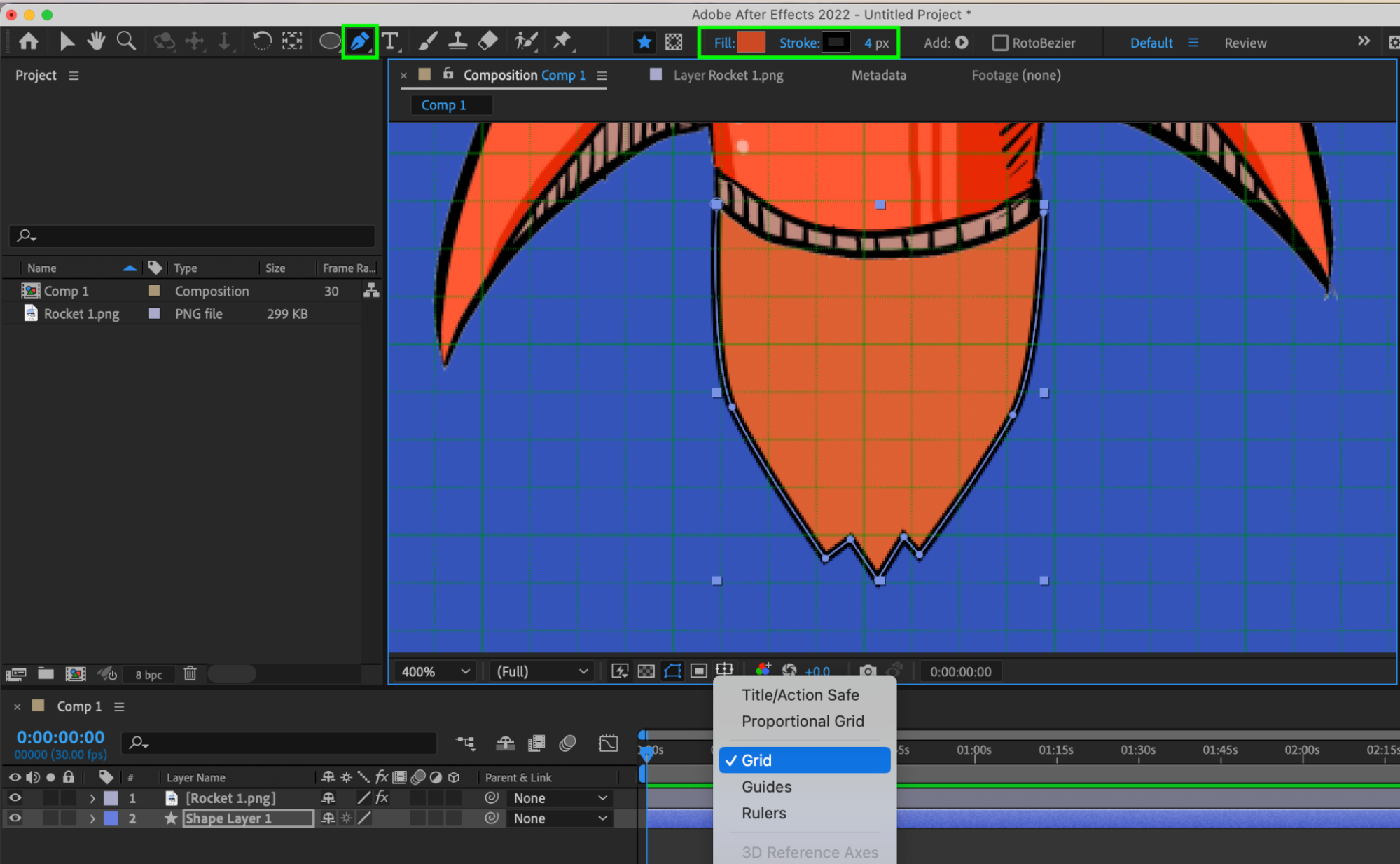Enable the RotoBezier checkbox
The image size is (1400, 864).
(1000, 43)
